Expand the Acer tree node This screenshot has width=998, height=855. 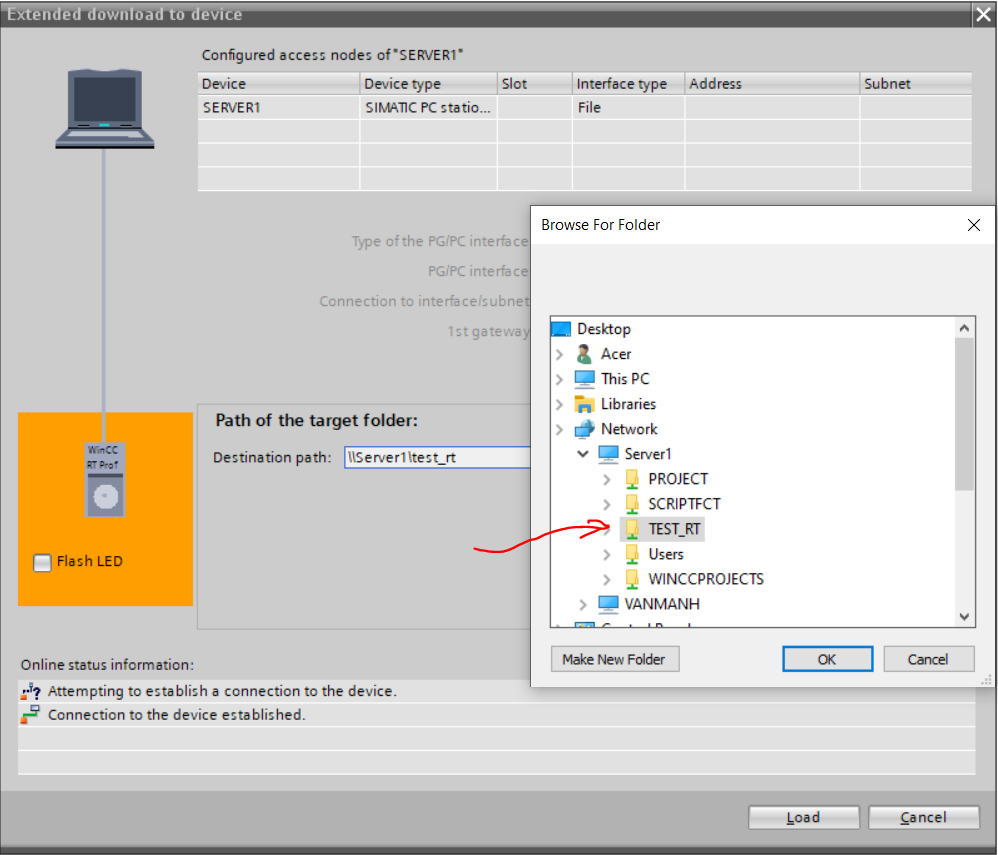pos(559,354)
